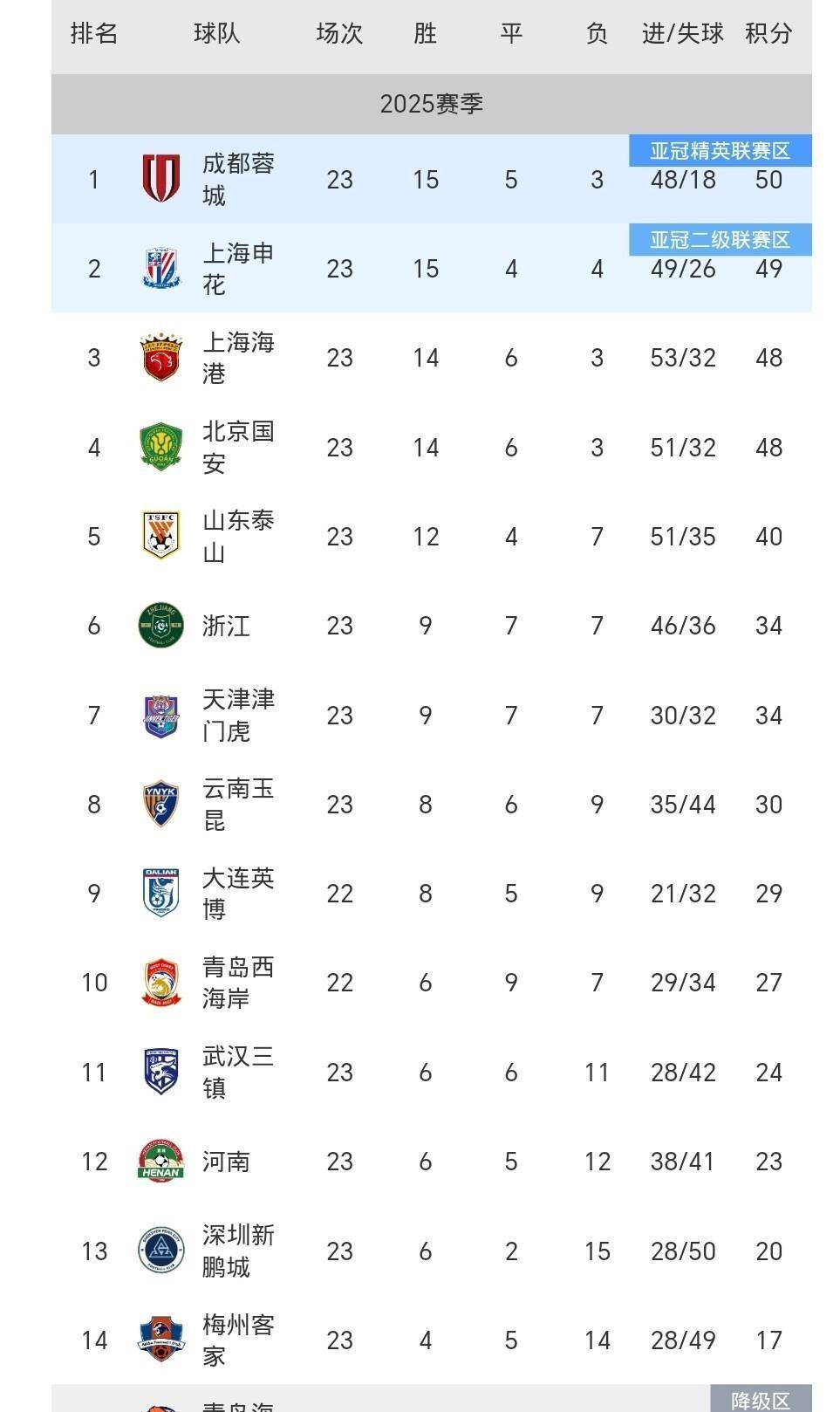Select the Meizhou Hakka team crest

pos(161,1339)
